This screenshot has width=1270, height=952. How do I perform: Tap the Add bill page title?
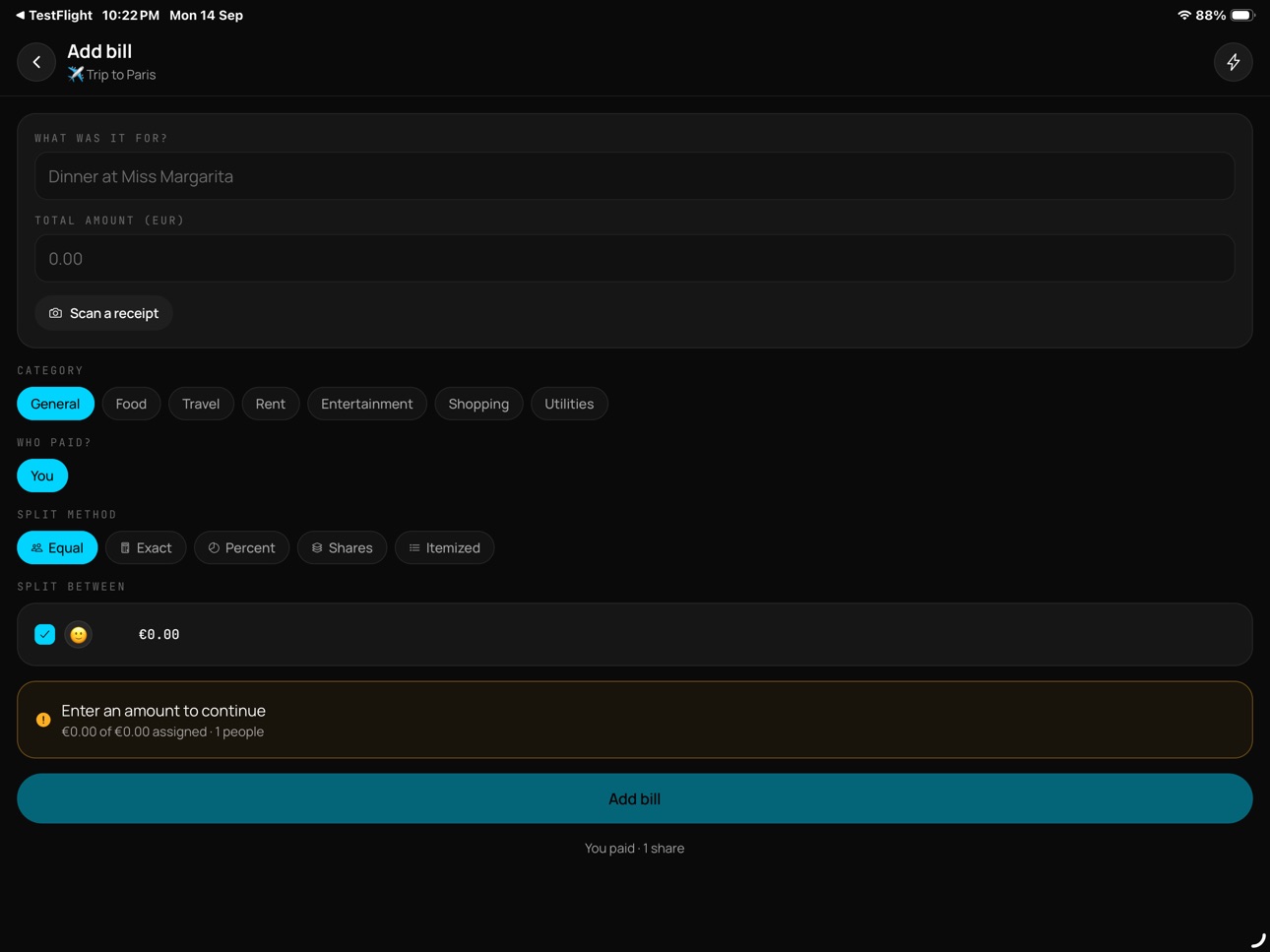(99, 51)
